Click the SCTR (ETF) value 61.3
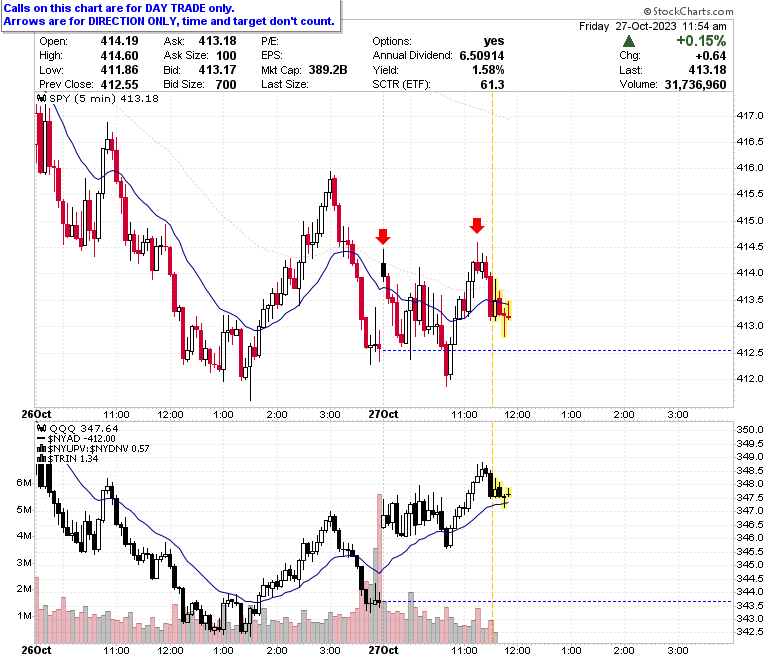This screenshot has height=659, width=780. [x=492, y=85]
